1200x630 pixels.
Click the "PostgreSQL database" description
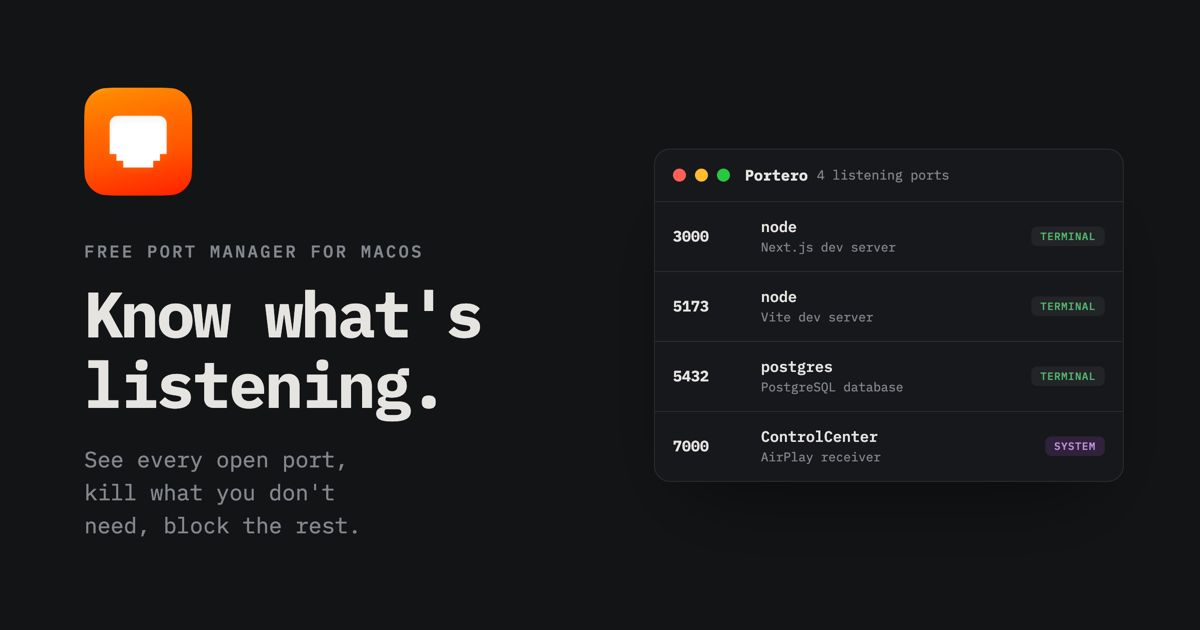click(832, 387)
